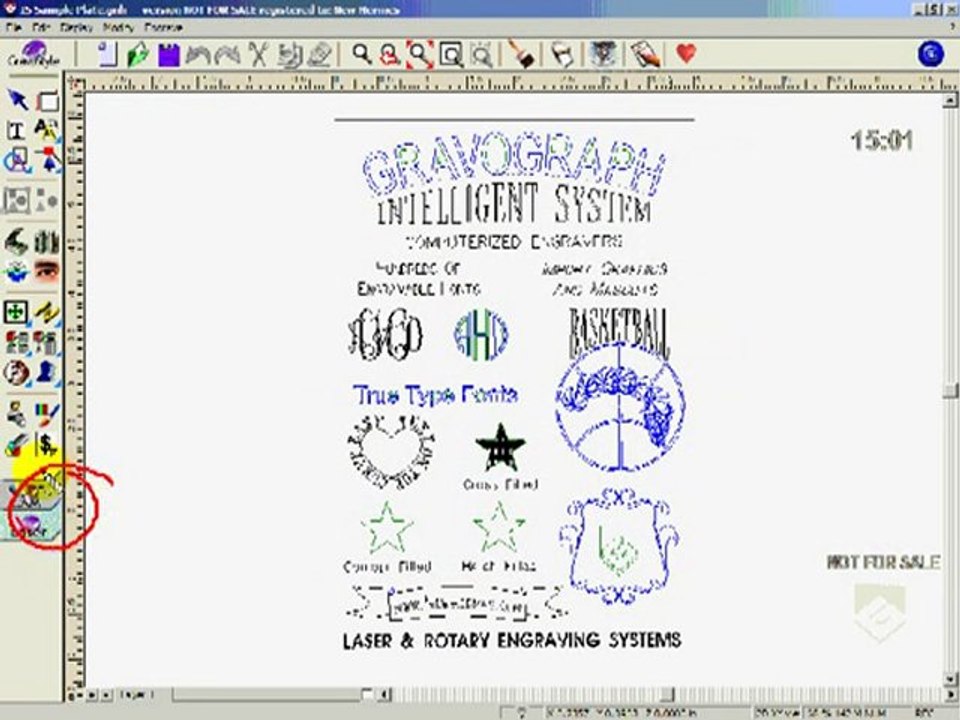Click the zoom-to-page framed magnifier icon
This screenshot has width=960, height=720.
pos(452,54)
